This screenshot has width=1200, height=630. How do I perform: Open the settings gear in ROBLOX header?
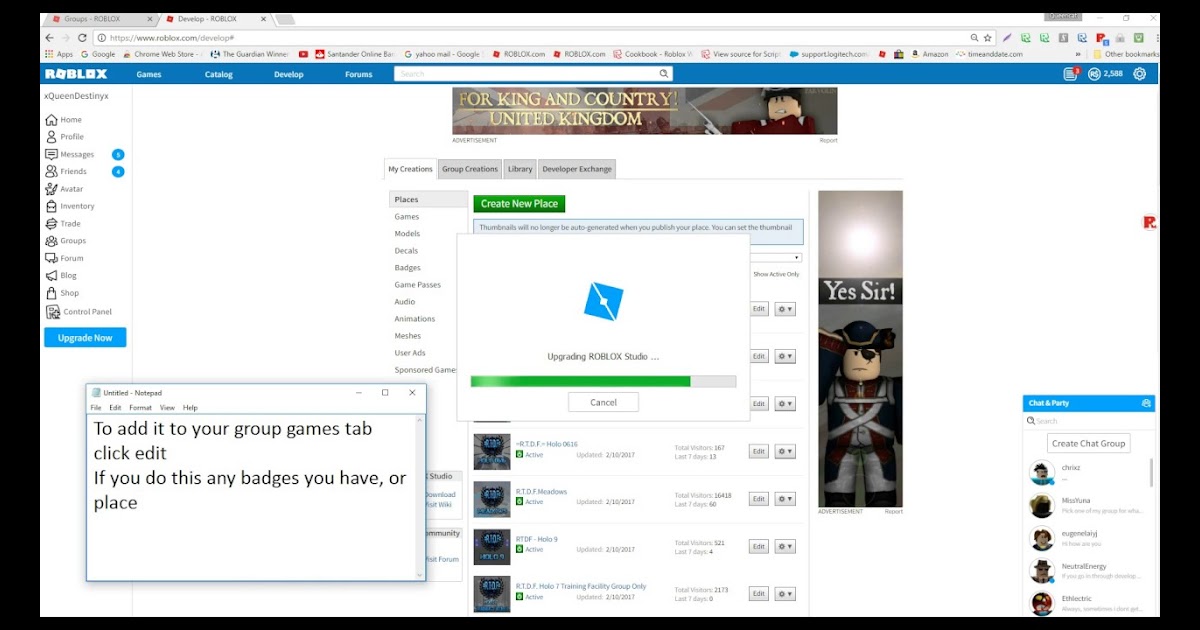tap(1139, 74)
